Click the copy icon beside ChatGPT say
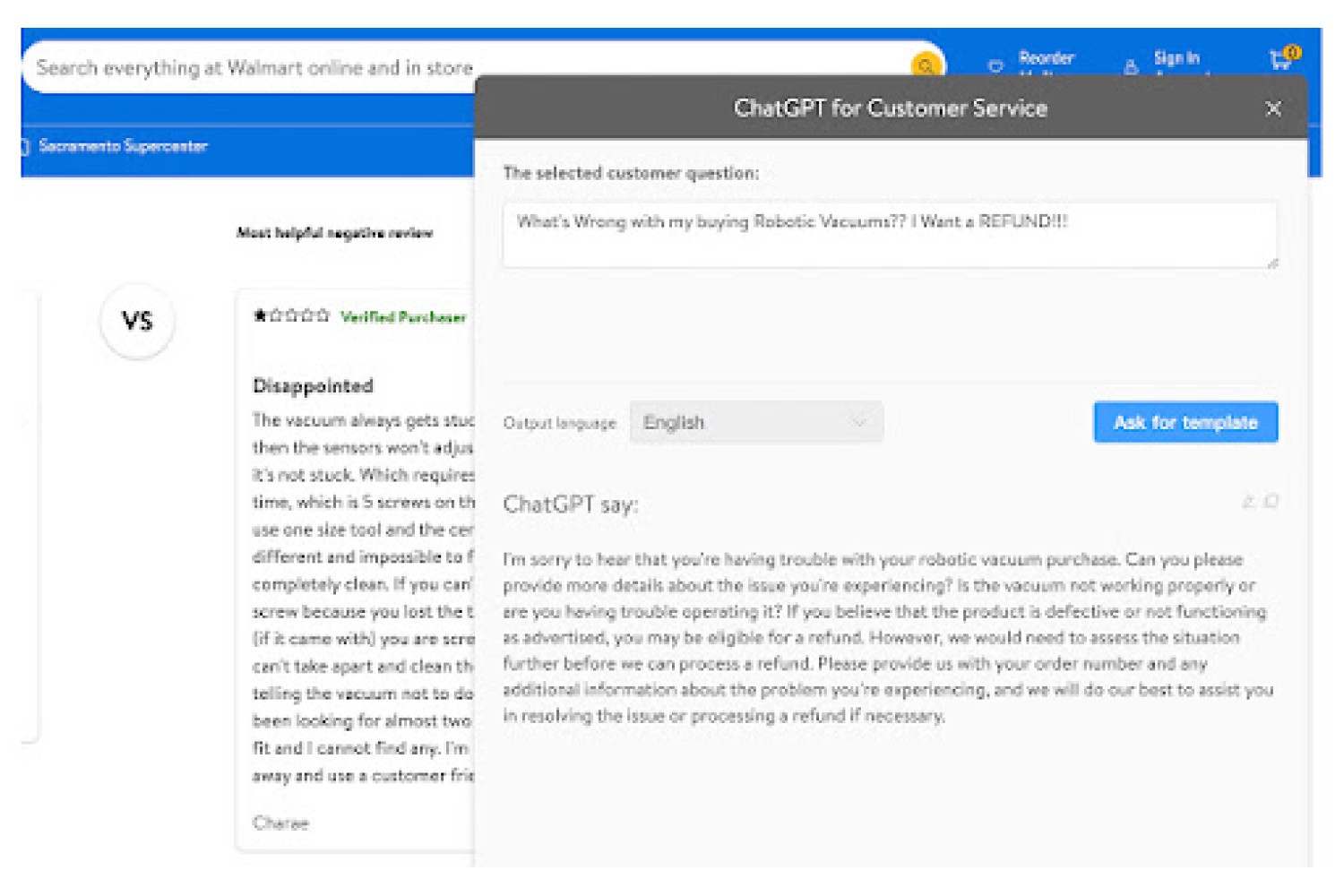This screenshot has width=1344, height=896. (1271, 502)
